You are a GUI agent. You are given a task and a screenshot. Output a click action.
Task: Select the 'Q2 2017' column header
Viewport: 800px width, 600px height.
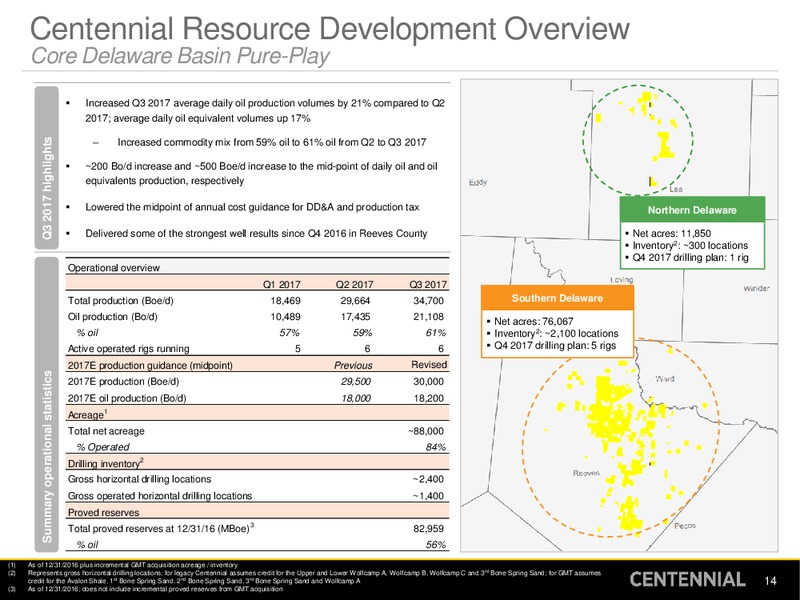coord(355,284)
